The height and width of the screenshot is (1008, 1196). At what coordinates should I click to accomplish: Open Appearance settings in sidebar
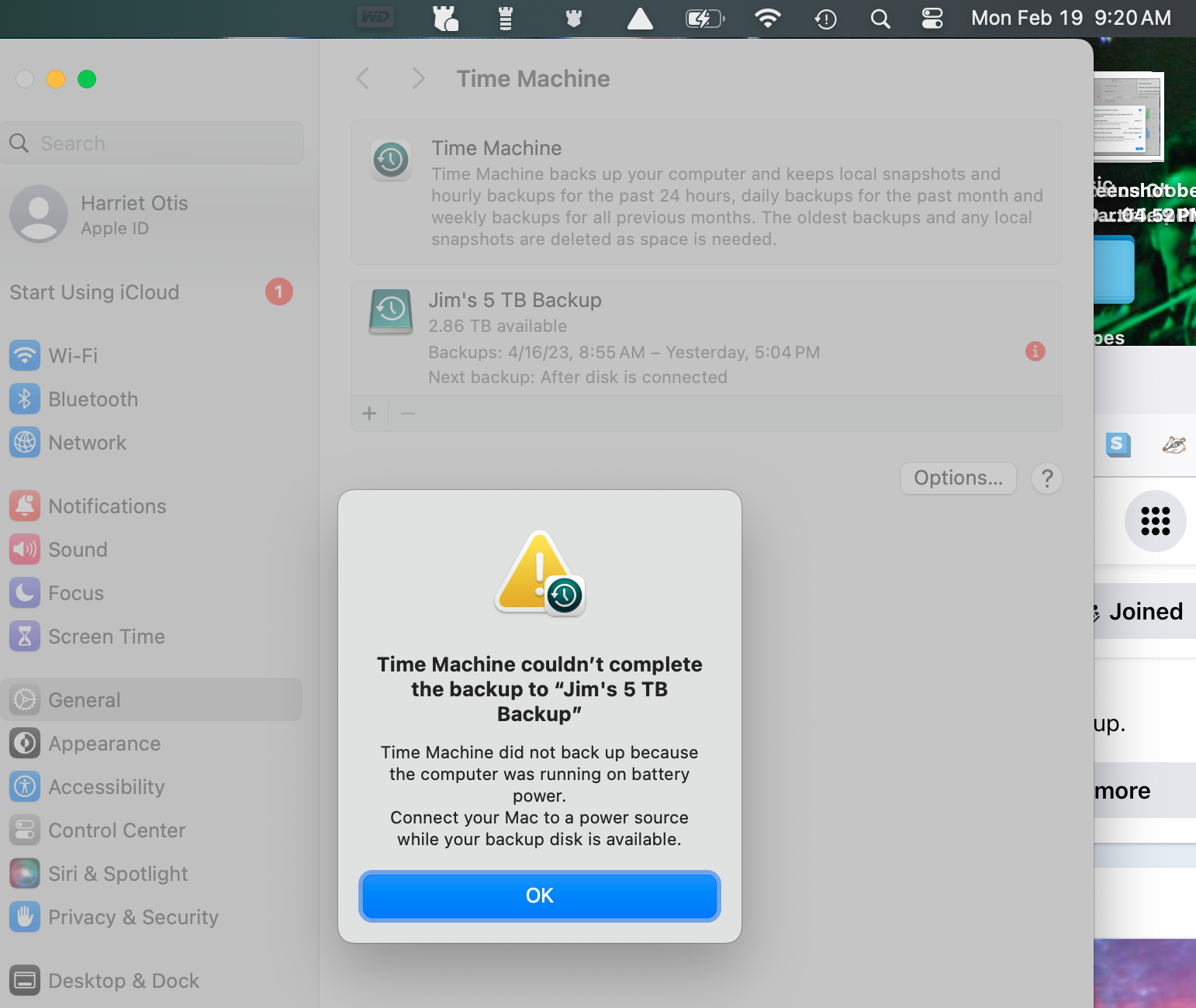pos(152,744)
